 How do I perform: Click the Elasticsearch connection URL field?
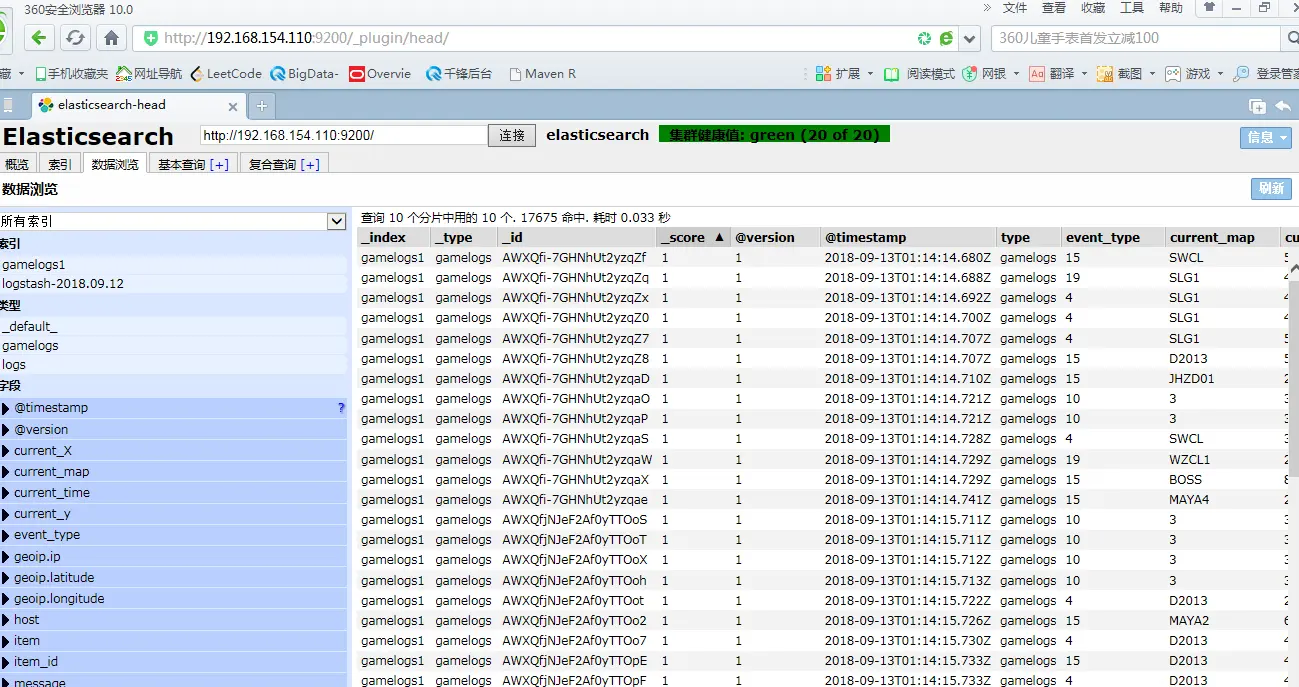point(343,135)
